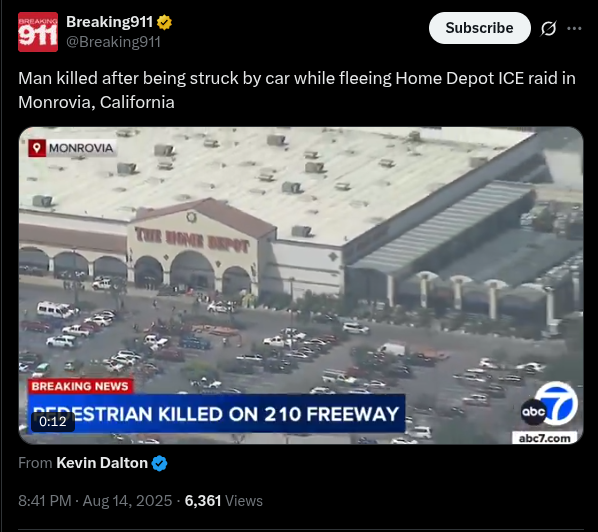Click the 6,361 Views count

point(223,501)
